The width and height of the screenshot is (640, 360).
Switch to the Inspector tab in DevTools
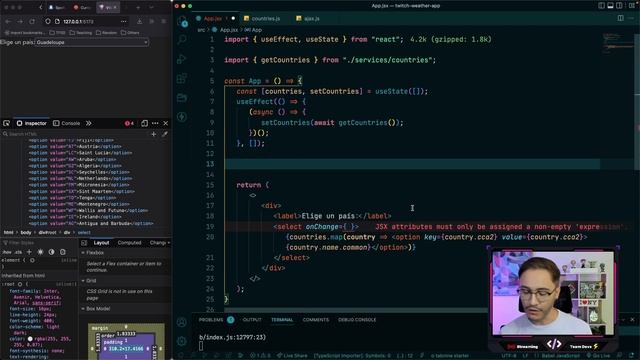32,123
